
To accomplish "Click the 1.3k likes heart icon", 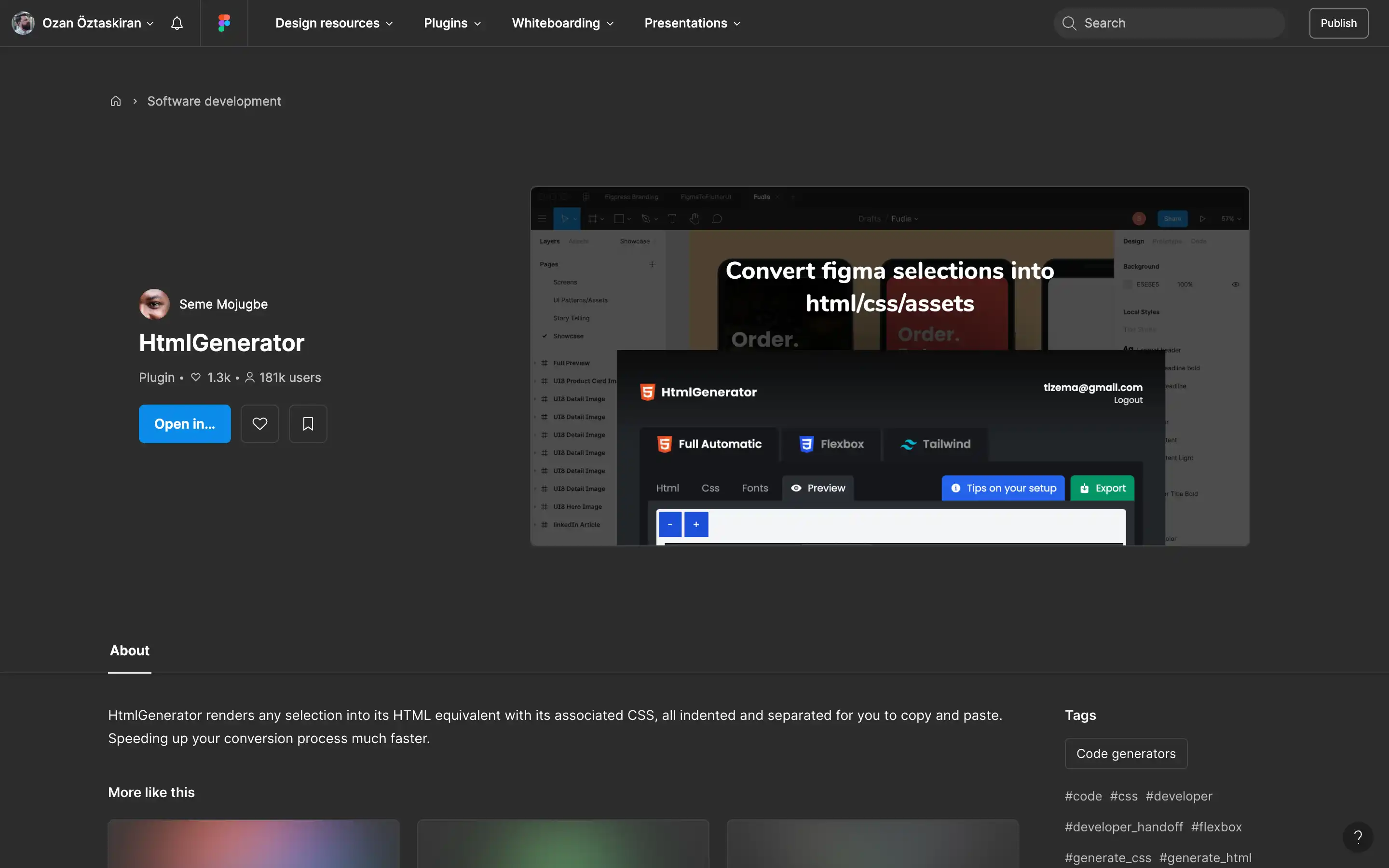I will (x=196, y=377).
